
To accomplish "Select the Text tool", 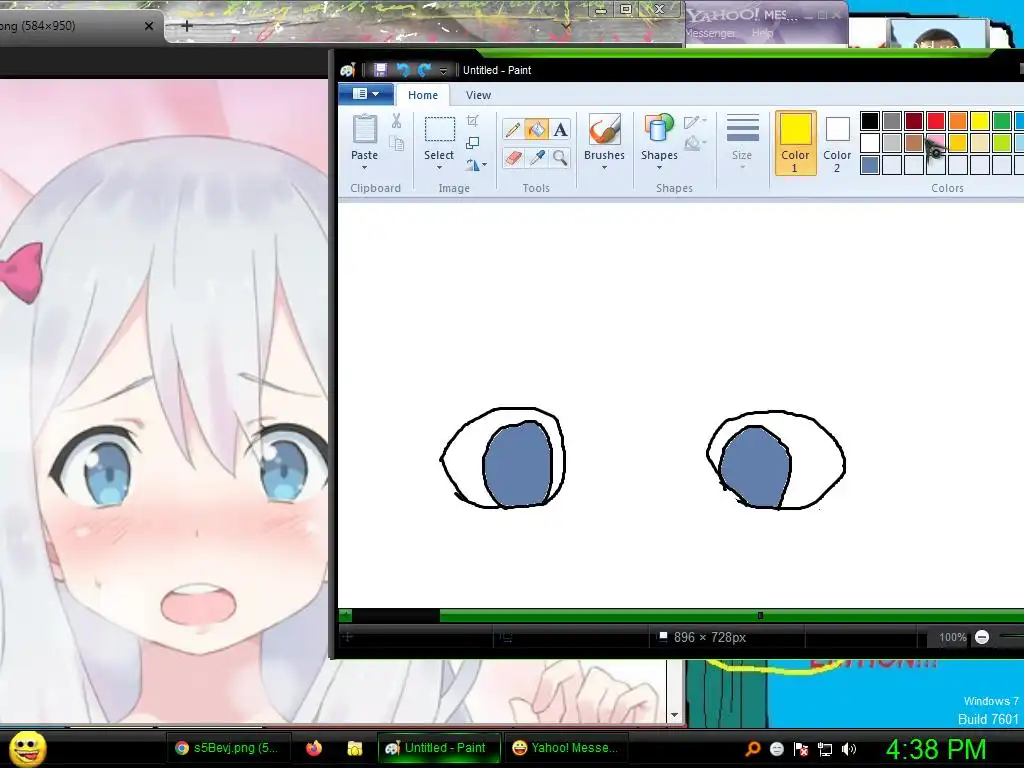I will pos(560,129).
